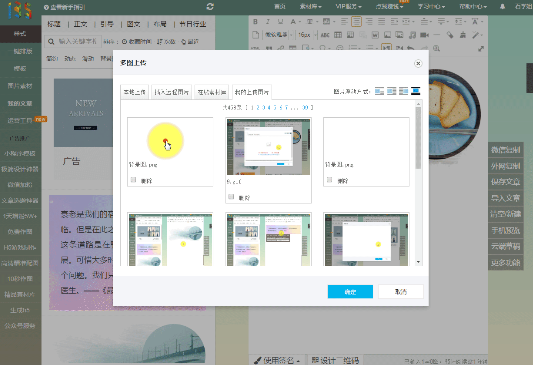The height and width of the screenshot is (365, 533).
Task: Click the 135 logo
Action: click(19, 10)
